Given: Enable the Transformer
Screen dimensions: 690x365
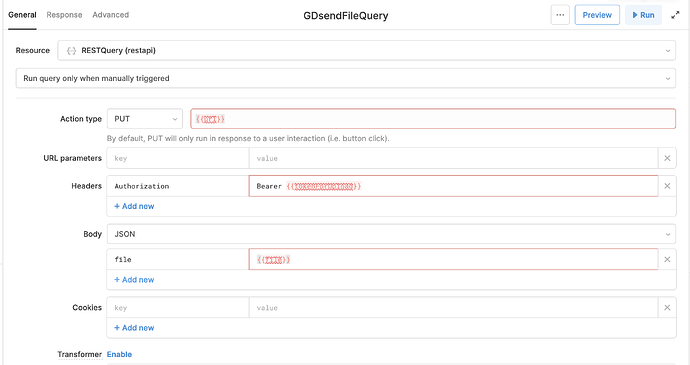Looking at the screenshot, I should 119,354.
